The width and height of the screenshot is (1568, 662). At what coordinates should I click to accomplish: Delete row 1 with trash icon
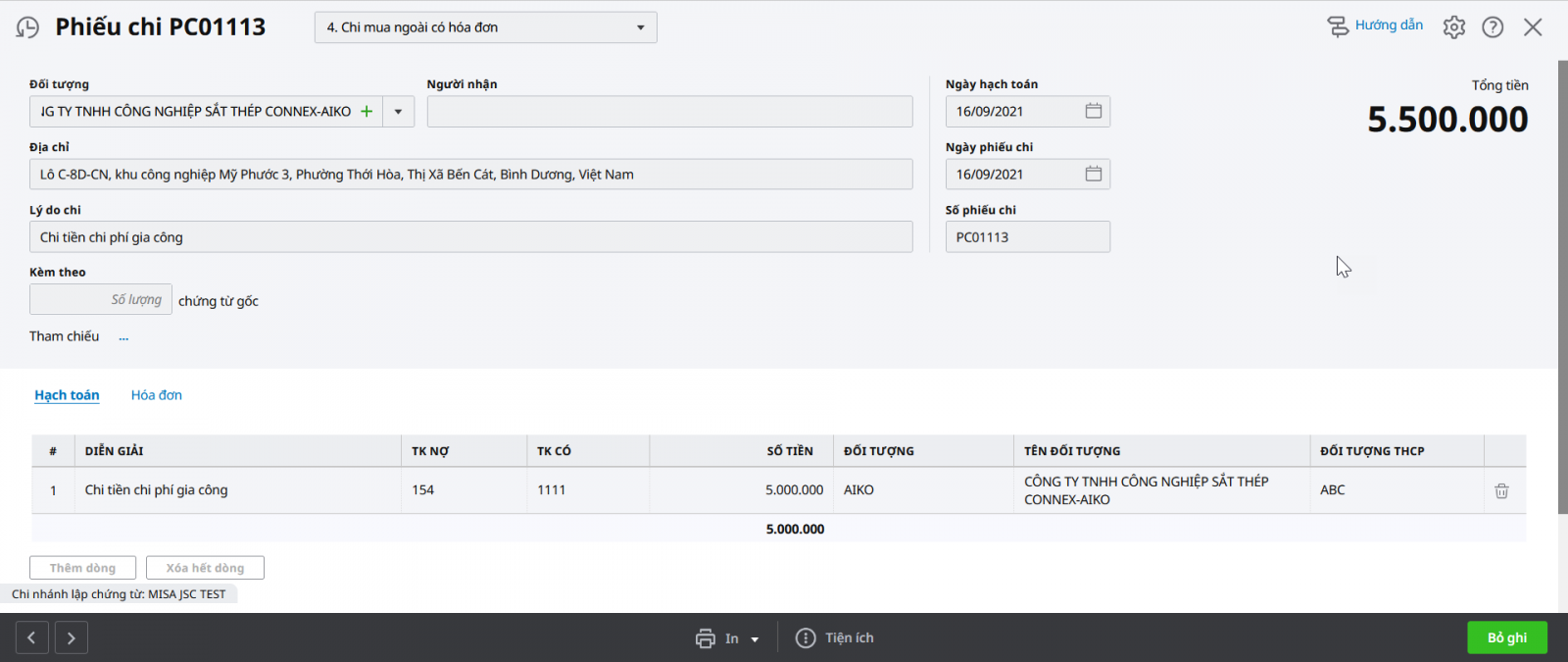click(1500, 490)
